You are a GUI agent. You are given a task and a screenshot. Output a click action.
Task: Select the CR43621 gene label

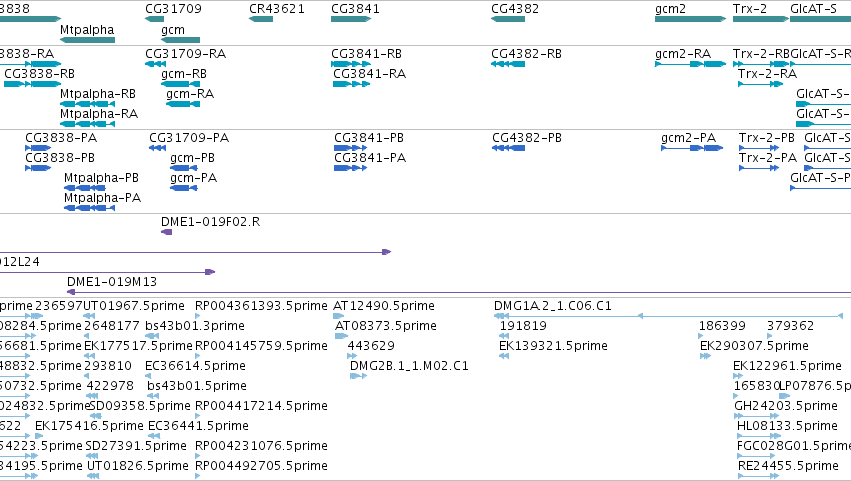(x=277, y=9)
